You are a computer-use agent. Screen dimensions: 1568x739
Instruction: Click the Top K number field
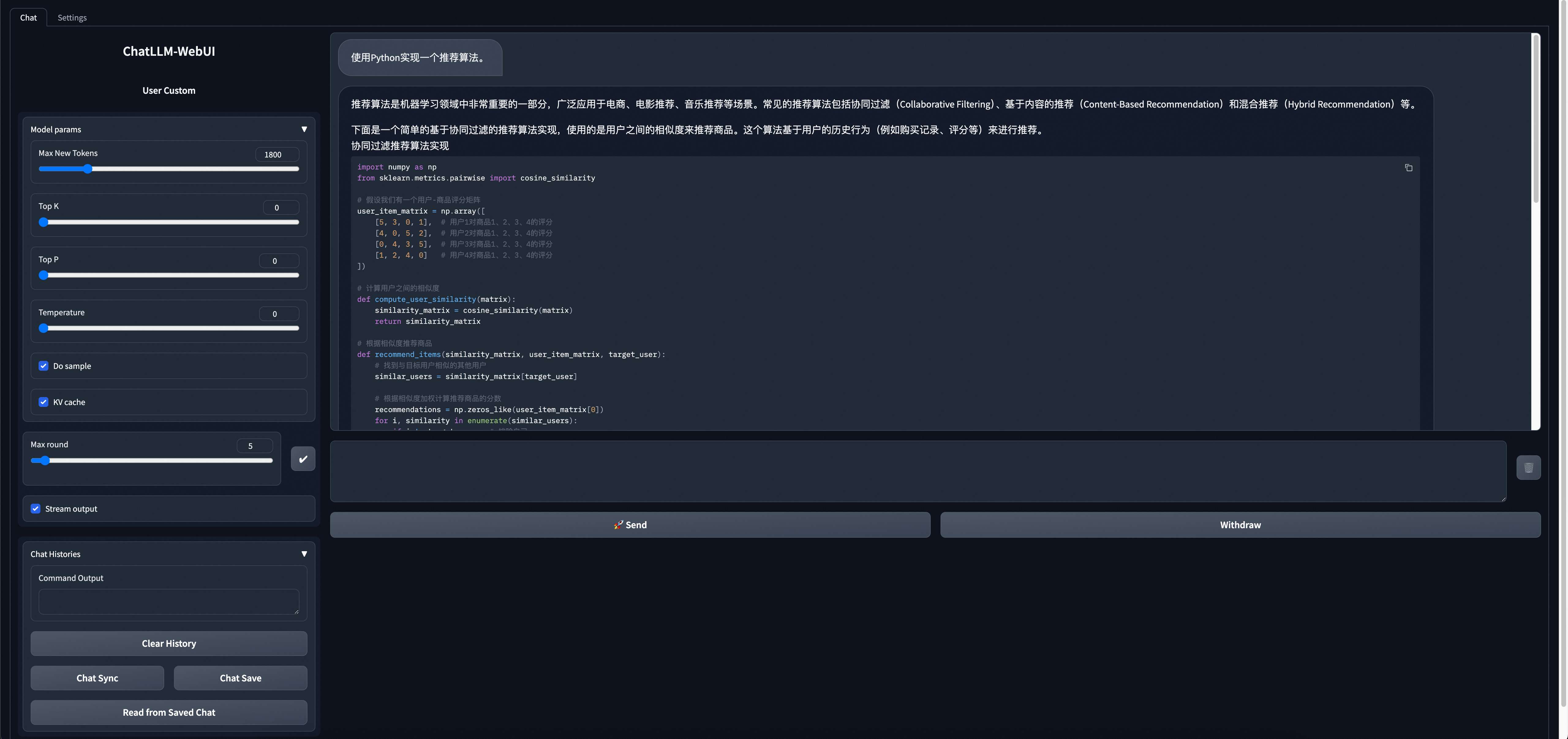click(281, 208)
